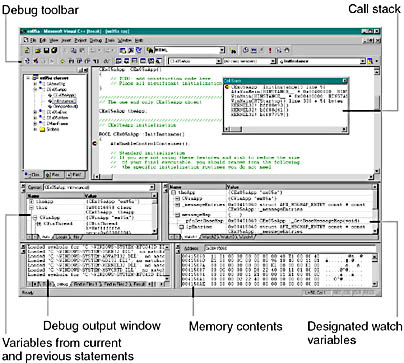Click the red exclamation Execute Program icon
The image size is (404, 363).
click(x=270, y=51)
